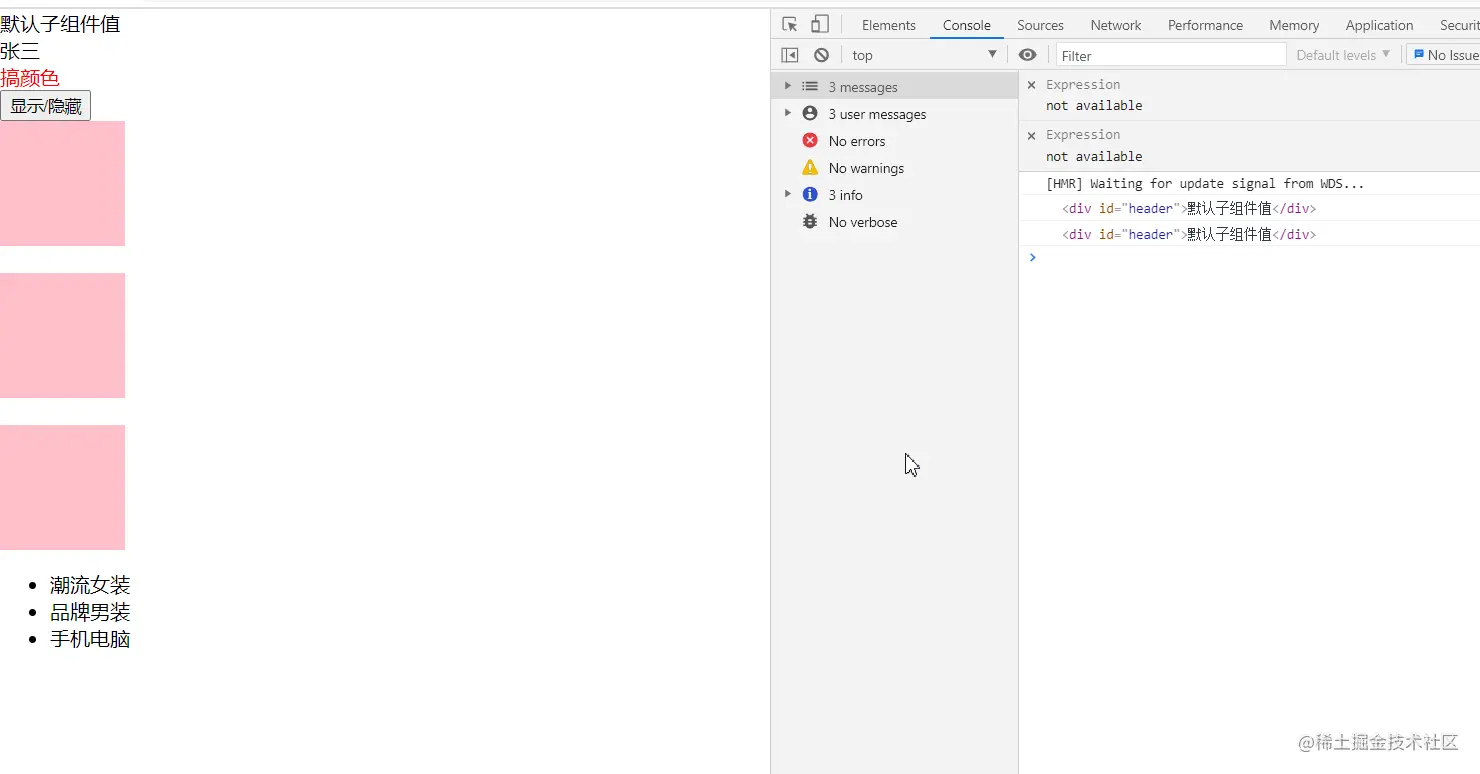Screen dimensions: 1480x774
Task: Click the 手机电脑 list item
Action: click(90, 639)
